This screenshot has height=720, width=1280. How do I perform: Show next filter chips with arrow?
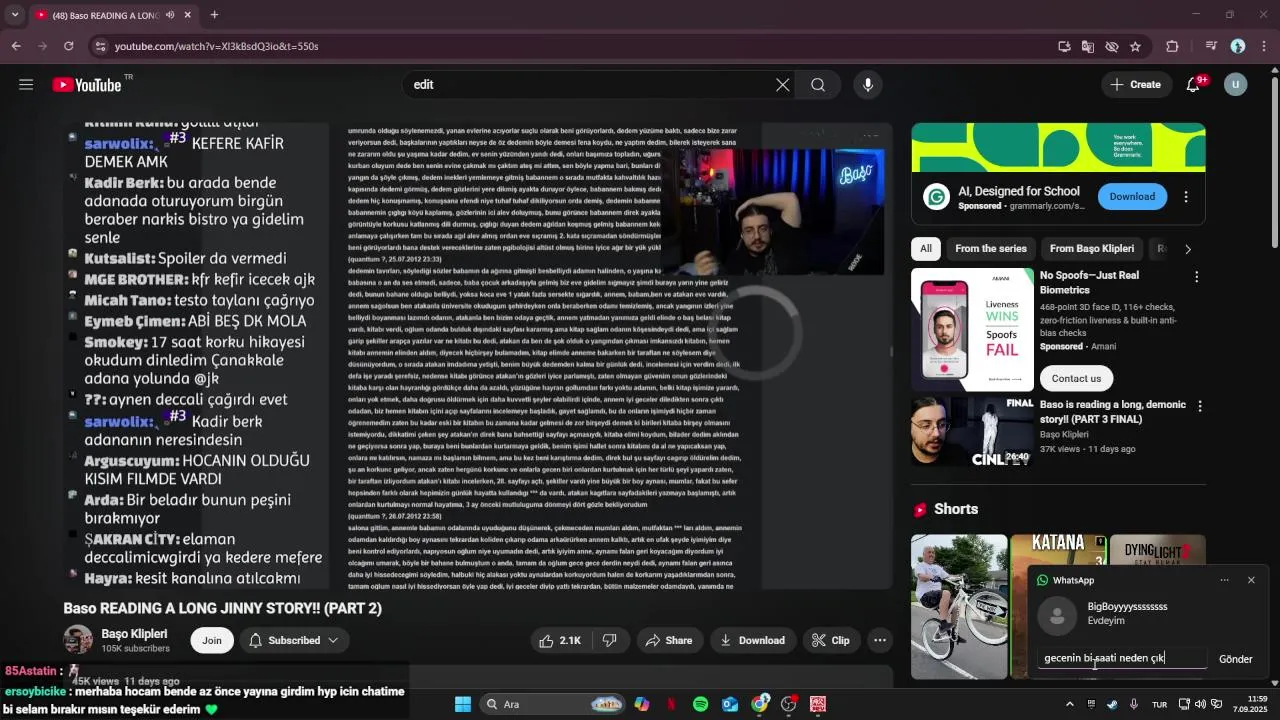1188,249
